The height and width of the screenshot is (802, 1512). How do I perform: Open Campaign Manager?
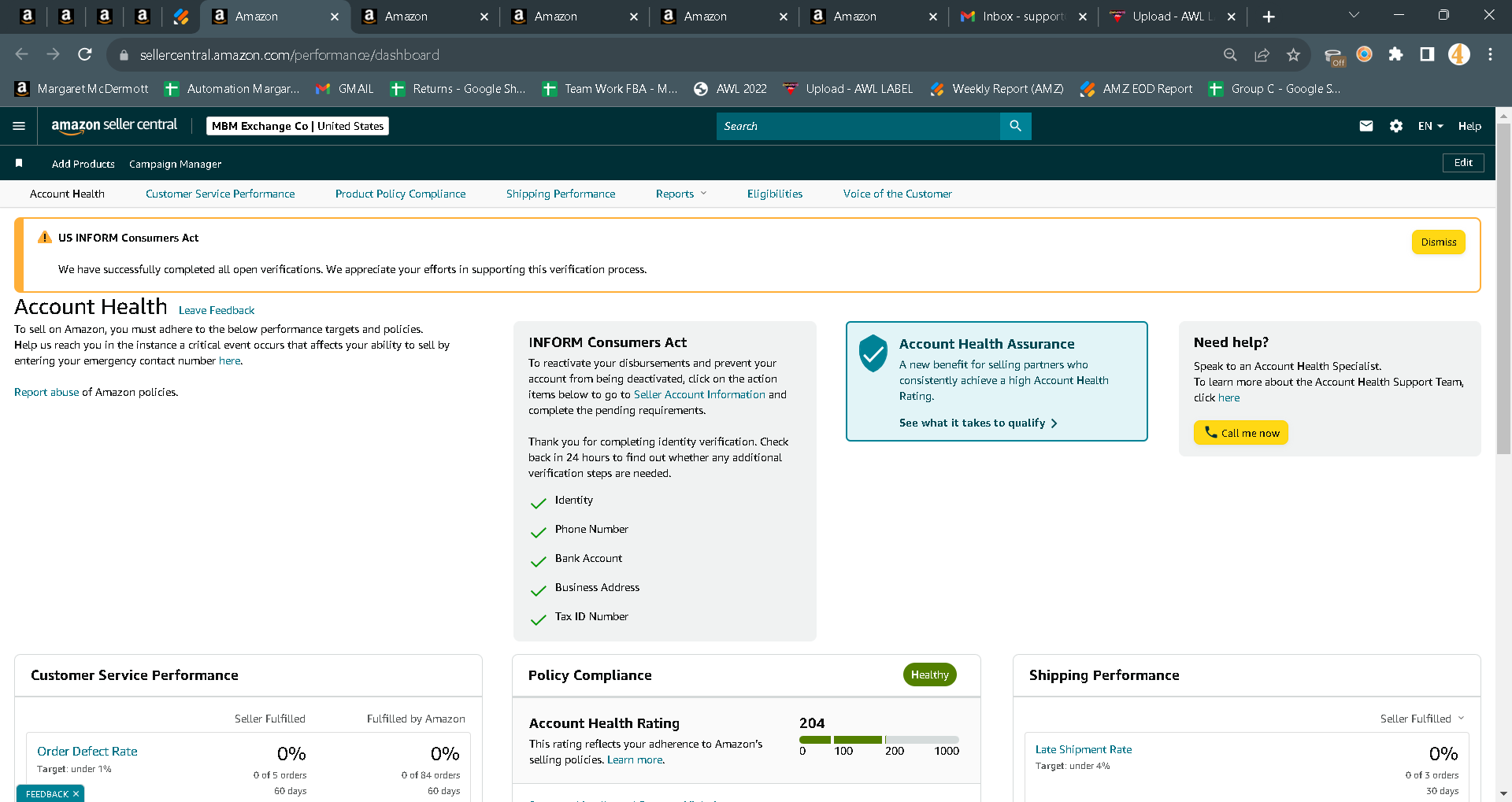coord(175,164)
